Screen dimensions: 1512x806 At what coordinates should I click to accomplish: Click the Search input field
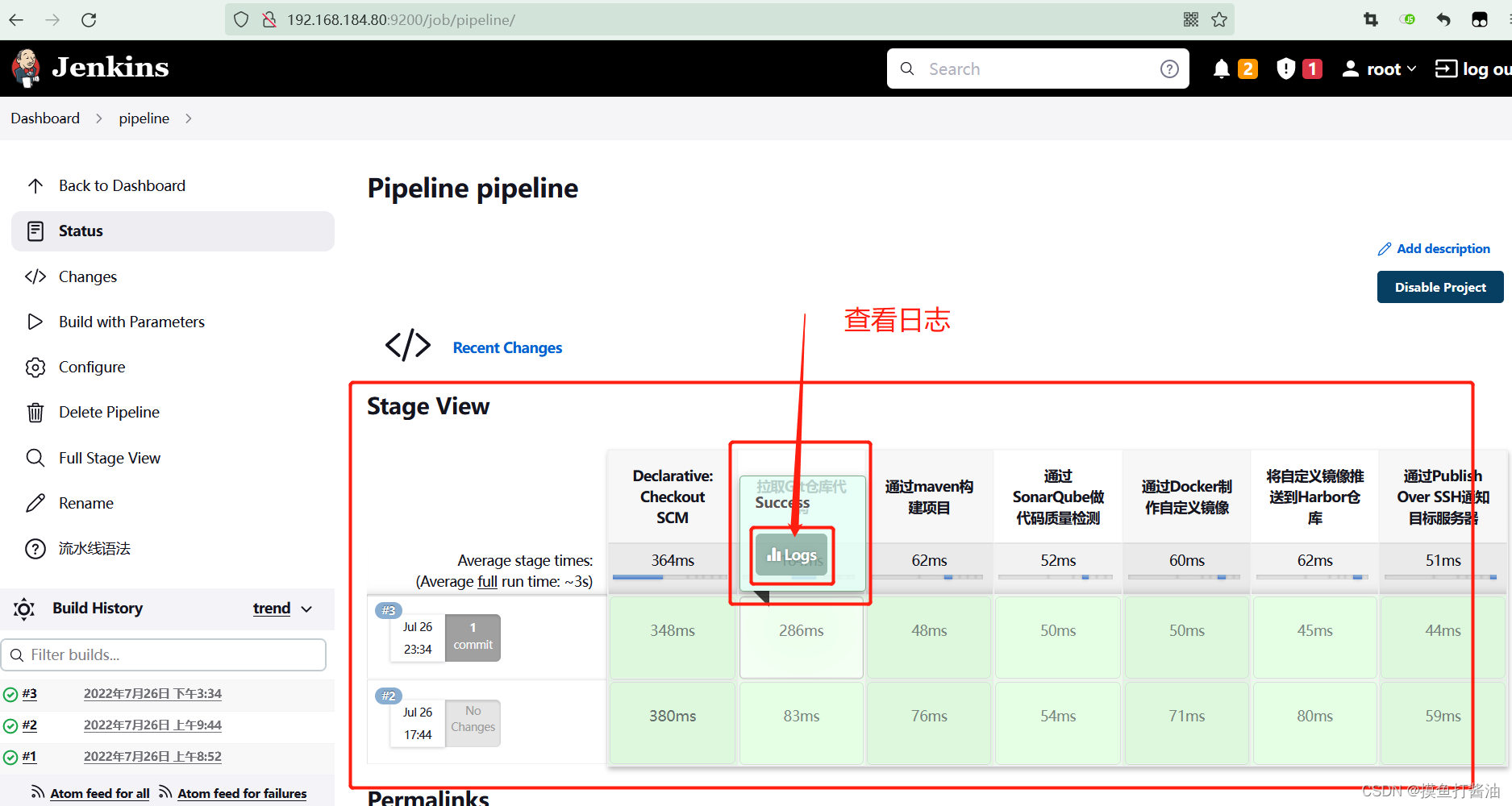[x=1038, y=69]
